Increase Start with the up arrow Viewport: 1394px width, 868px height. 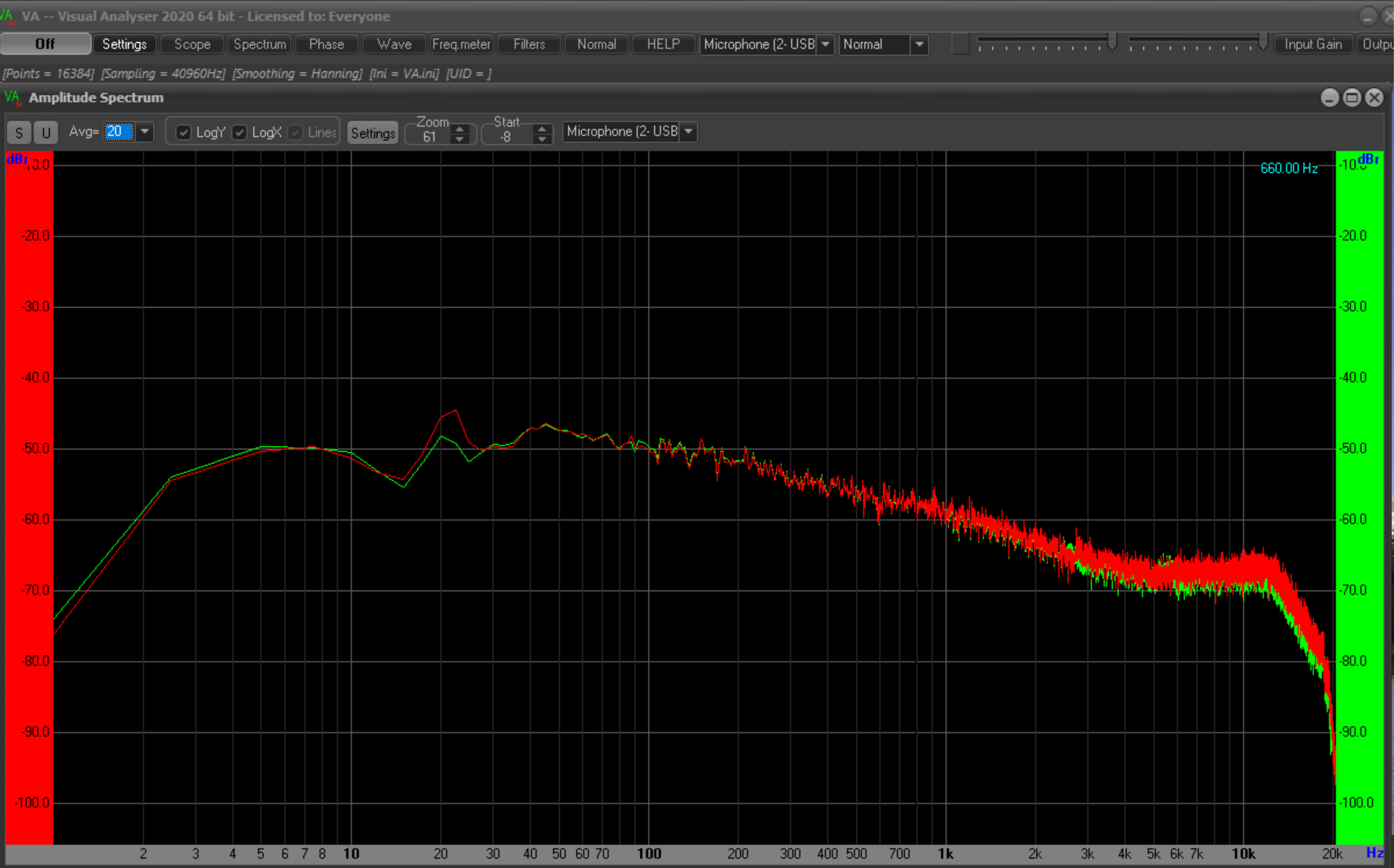click(x=541, y=129)
